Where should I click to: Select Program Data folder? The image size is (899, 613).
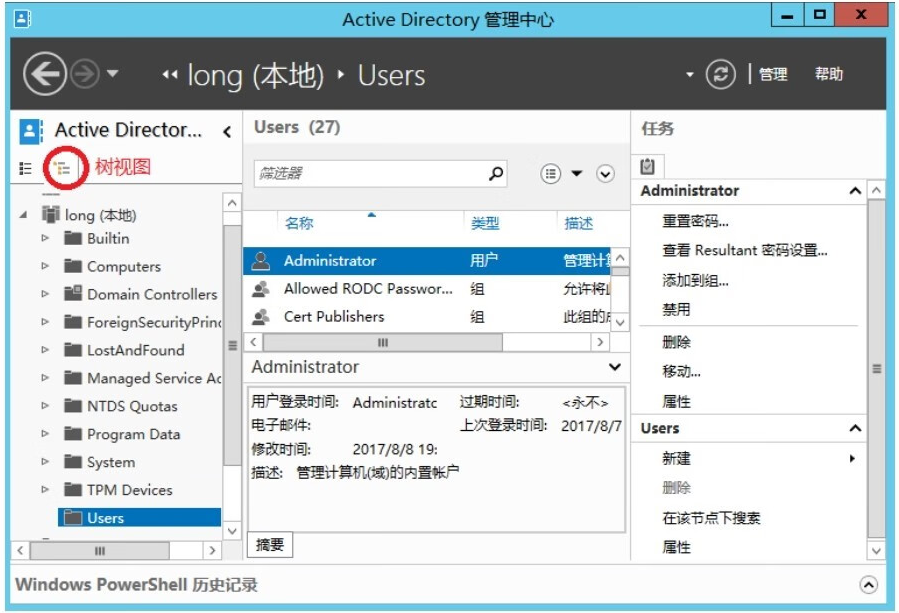click(x=134, y=434)
